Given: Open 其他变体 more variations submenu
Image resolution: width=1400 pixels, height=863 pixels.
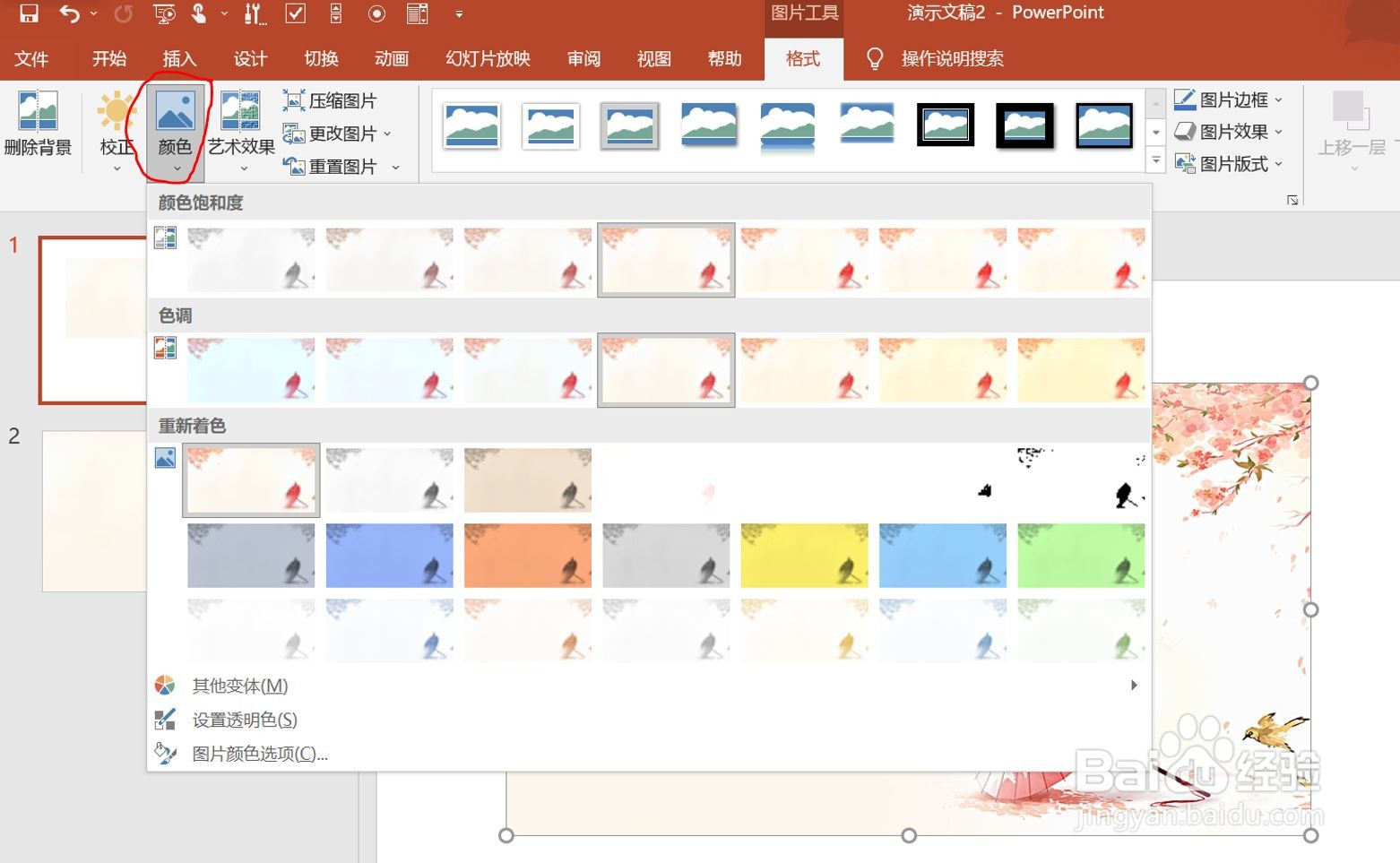Looking at the screenshot, I should pos(649,686).
